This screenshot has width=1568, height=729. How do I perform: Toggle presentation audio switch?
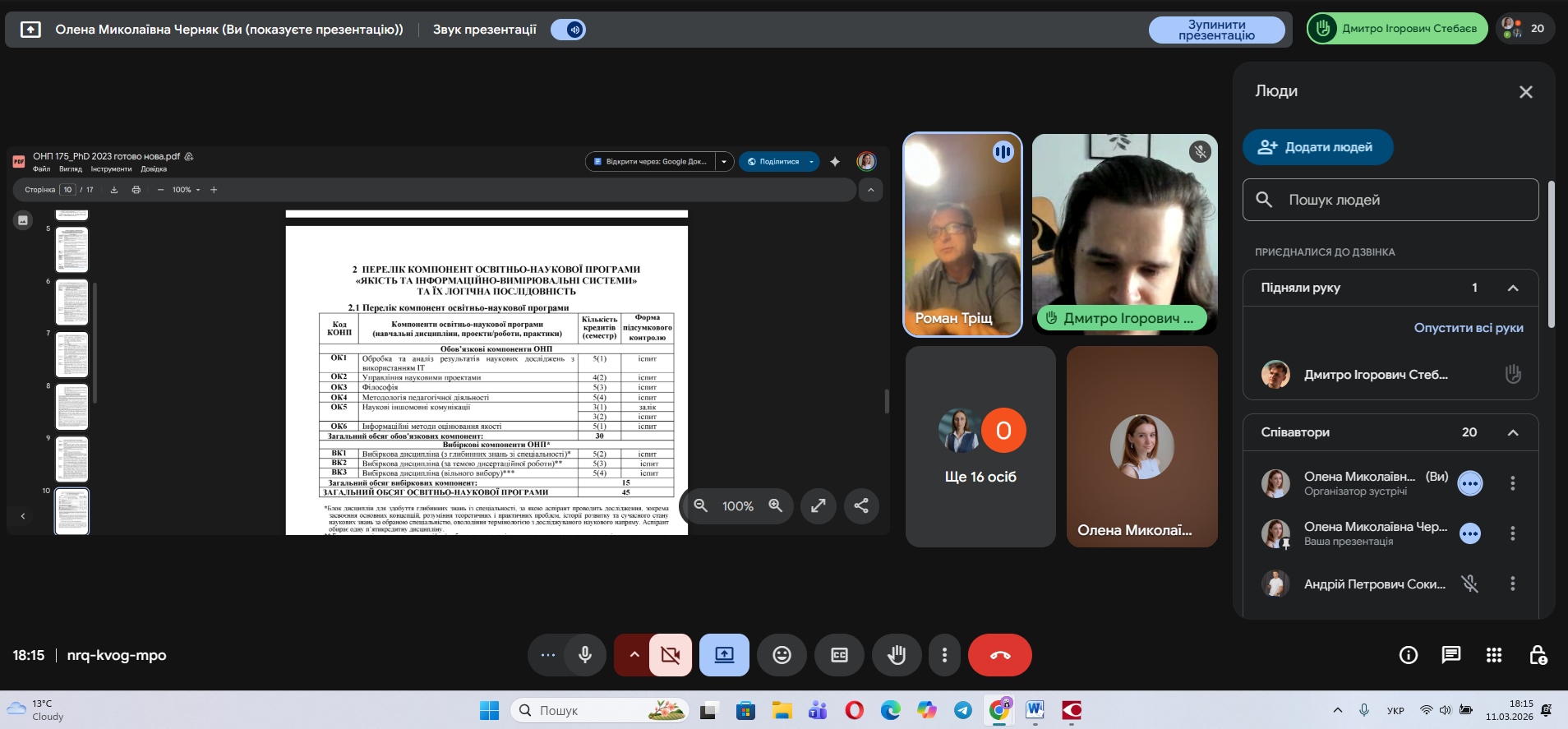click(568, 30)
